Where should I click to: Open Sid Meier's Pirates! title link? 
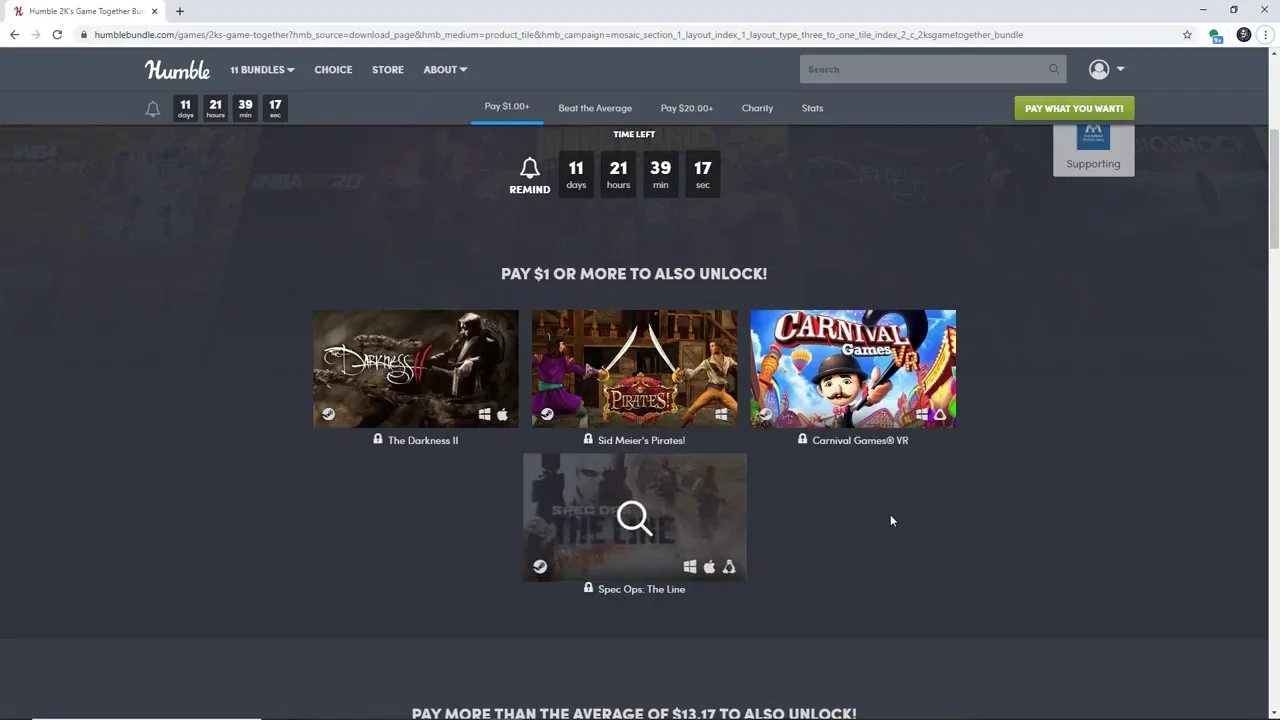point(641,440)
